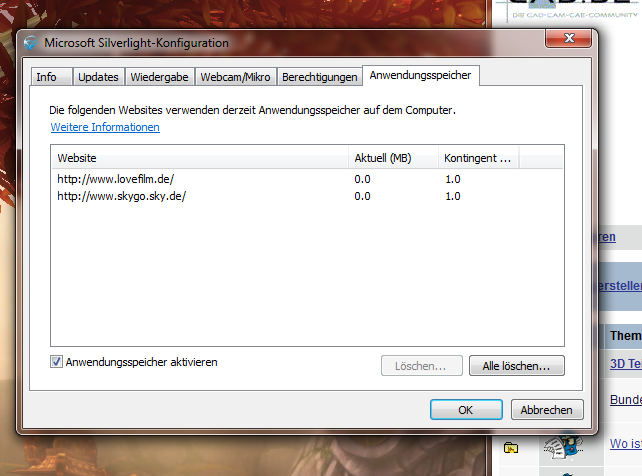Click the cartoon reader forum icon
The height and width of the screenshot is (476, 642).
tap(563, 447)
